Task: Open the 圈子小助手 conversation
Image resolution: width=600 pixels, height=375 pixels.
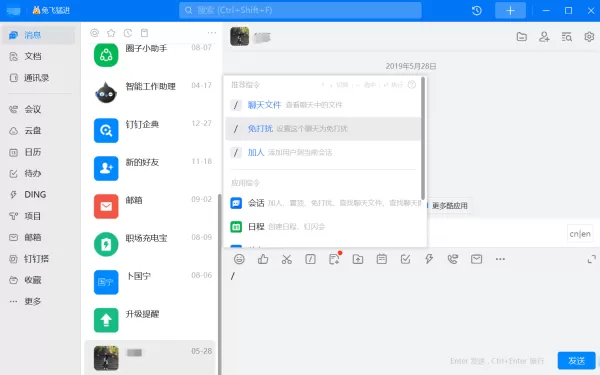Action: tap(151, 55)
